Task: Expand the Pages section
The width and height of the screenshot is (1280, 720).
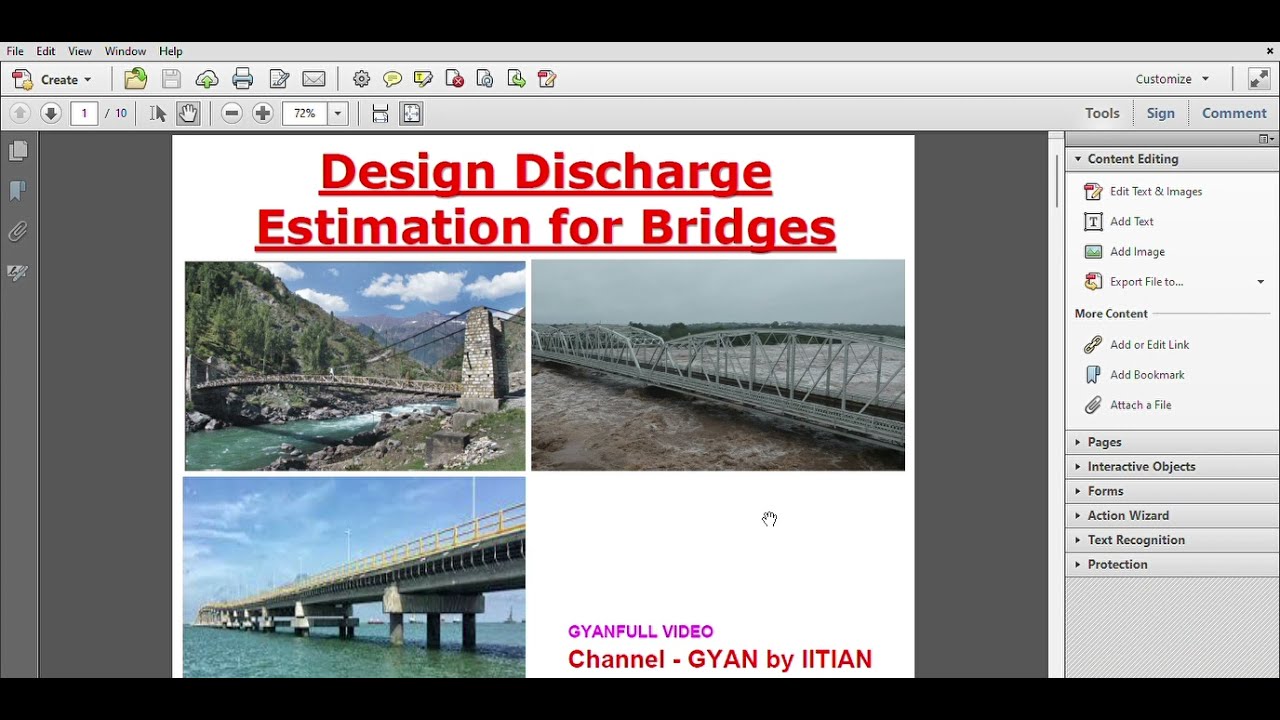Action: [x=1172, y=442]
